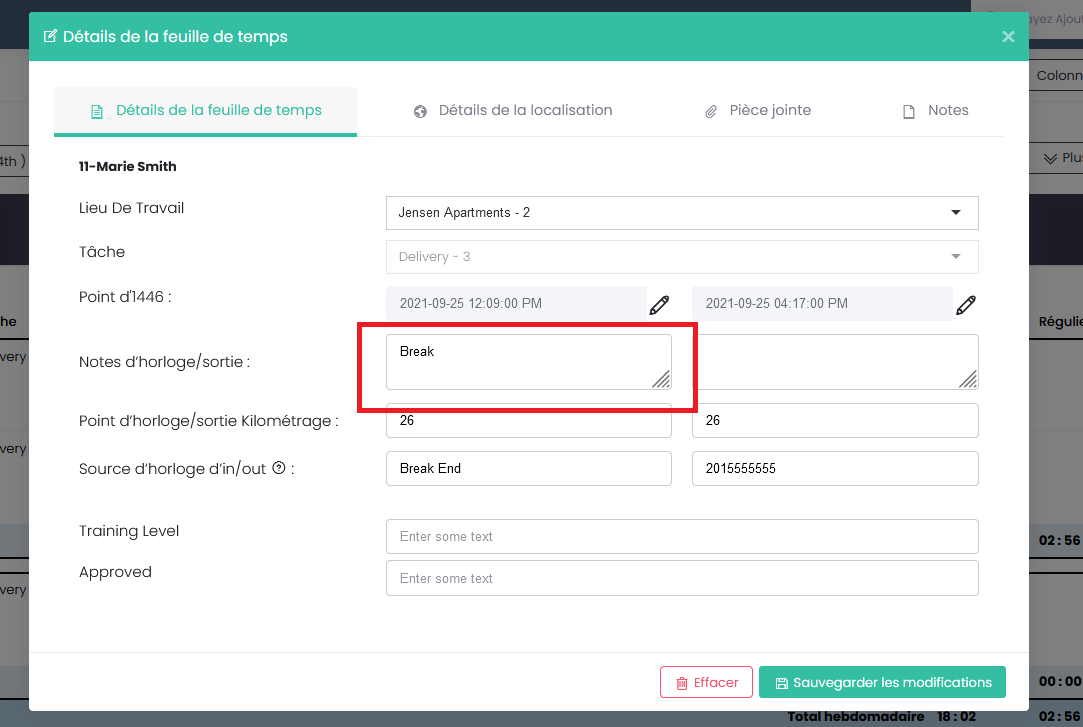Close the timesheet details dialog
1083x727 pixels.
[1008, 37]
